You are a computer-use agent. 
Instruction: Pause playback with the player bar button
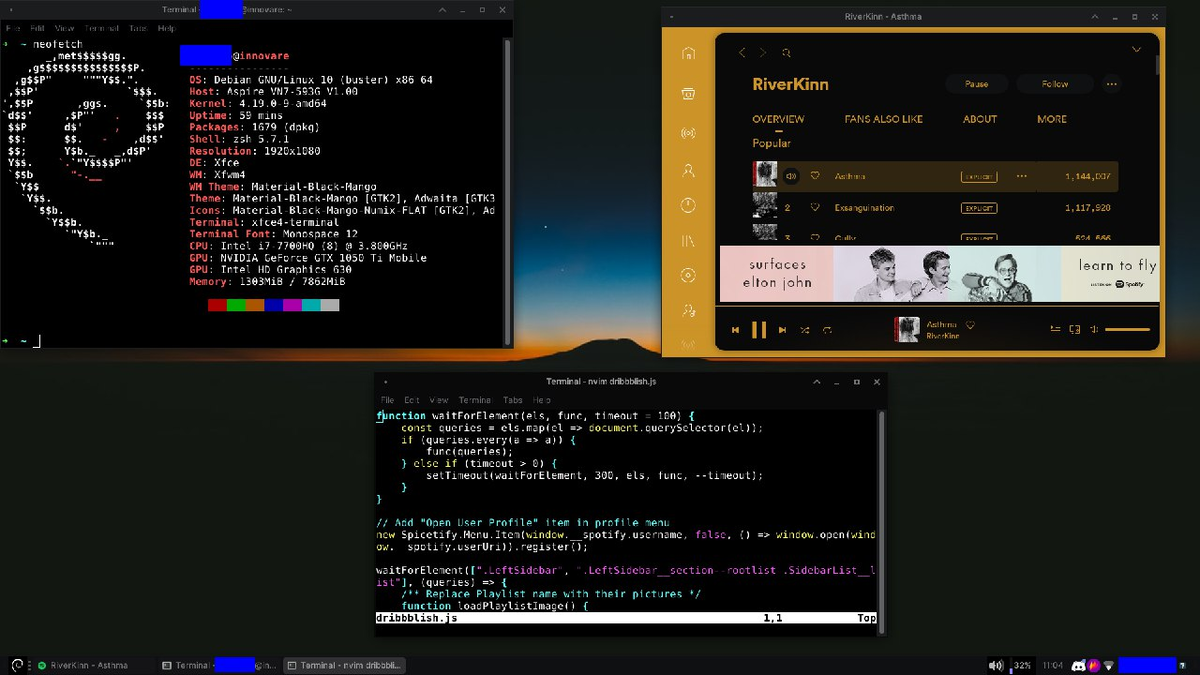[x=759, y=330]
